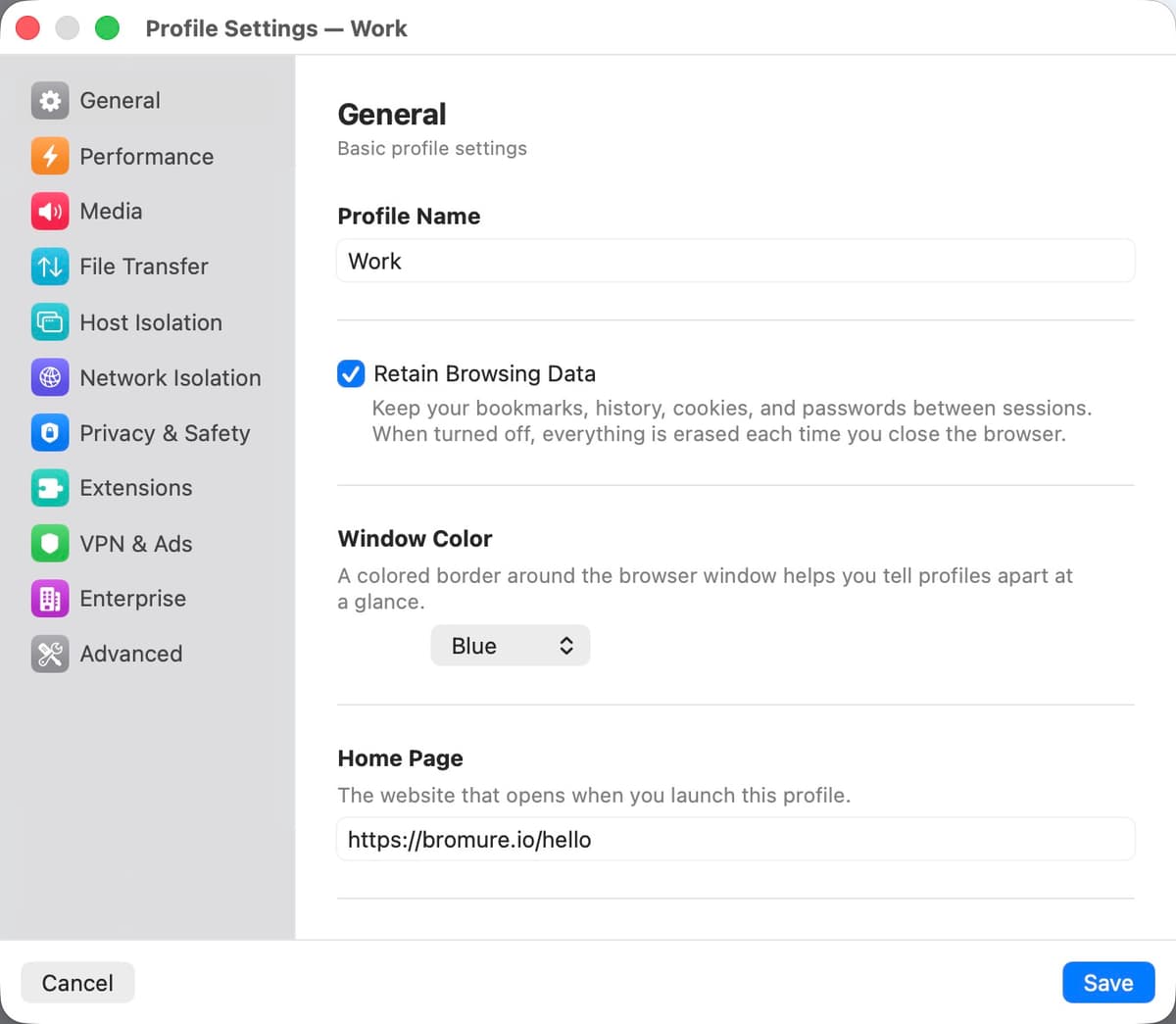Switch to Performance settings
The image size is (1176, 1024).
click(147, 156)
